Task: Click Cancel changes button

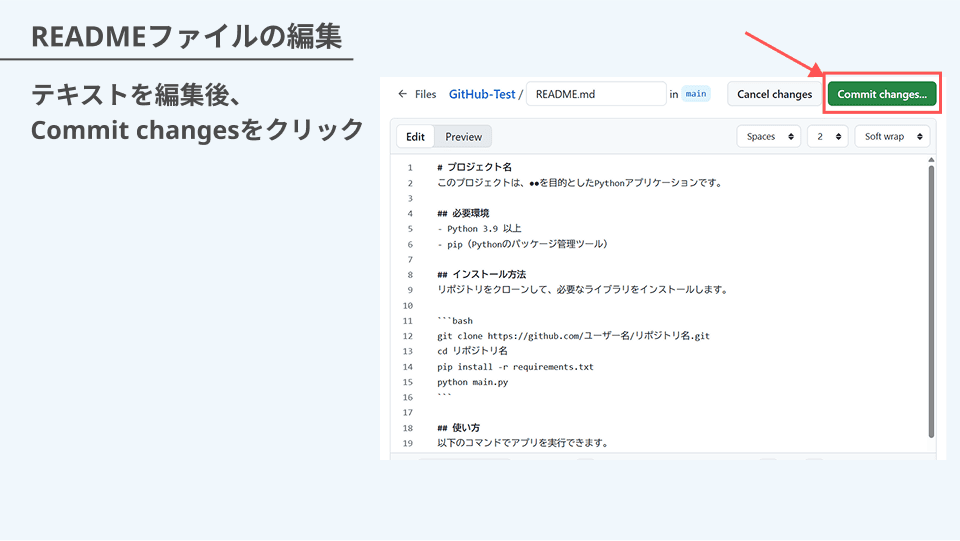Action: [x=774, y=94]
